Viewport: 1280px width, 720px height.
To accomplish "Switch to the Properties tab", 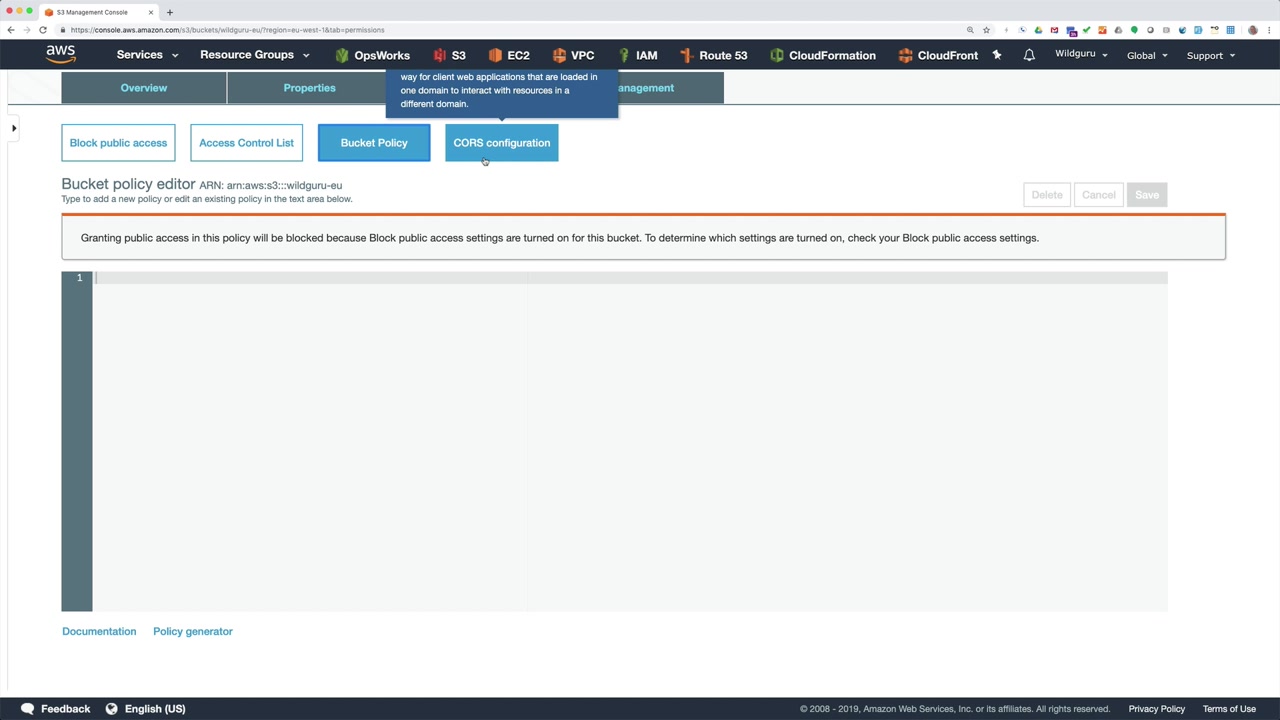I will (309, 88).
